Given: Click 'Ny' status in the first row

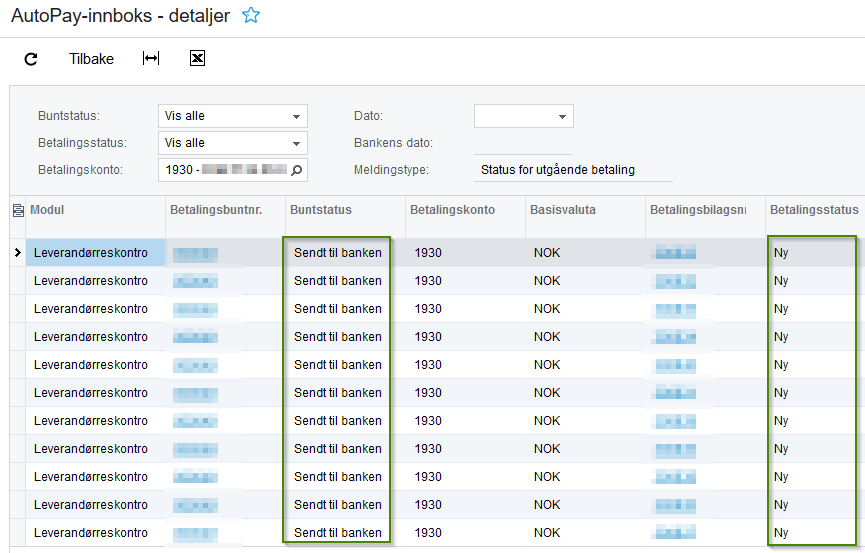Looking at the screenshot, I should 781,253.
